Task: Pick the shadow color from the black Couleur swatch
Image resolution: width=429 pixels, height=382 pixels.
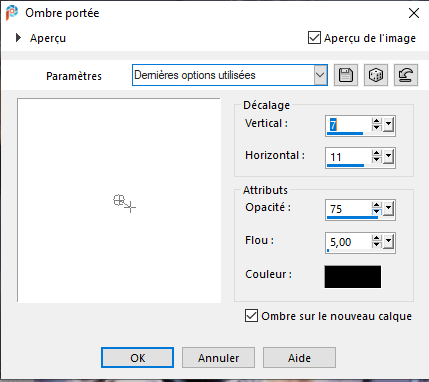Action: (x=353, y=276)
